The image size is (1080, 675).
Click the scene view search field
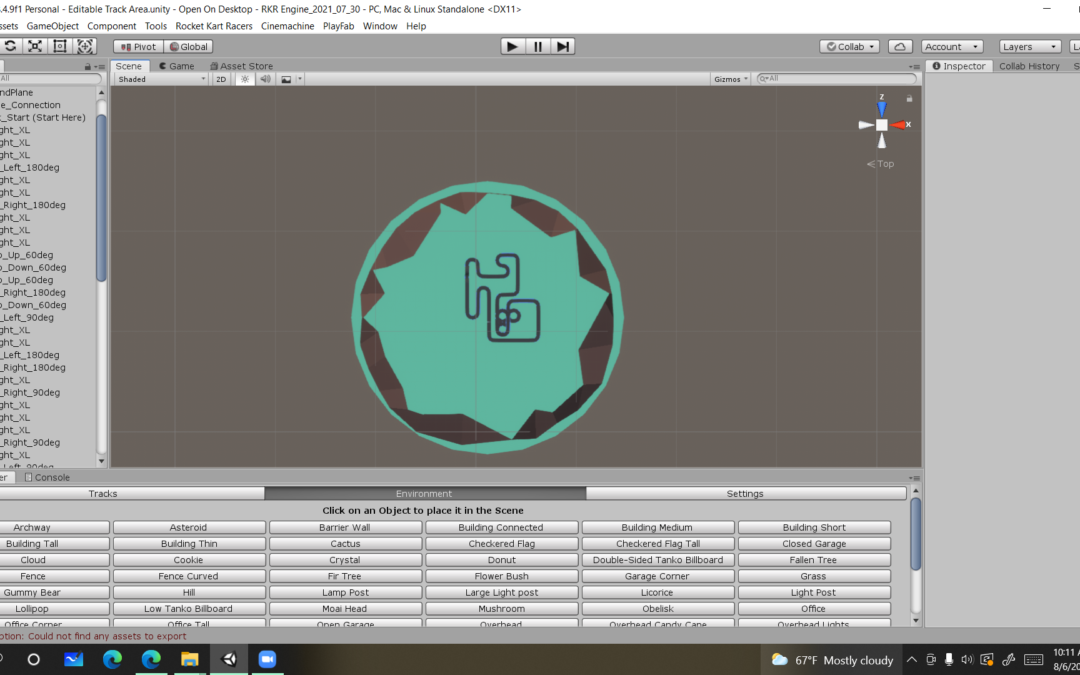[x=837, y=79]
